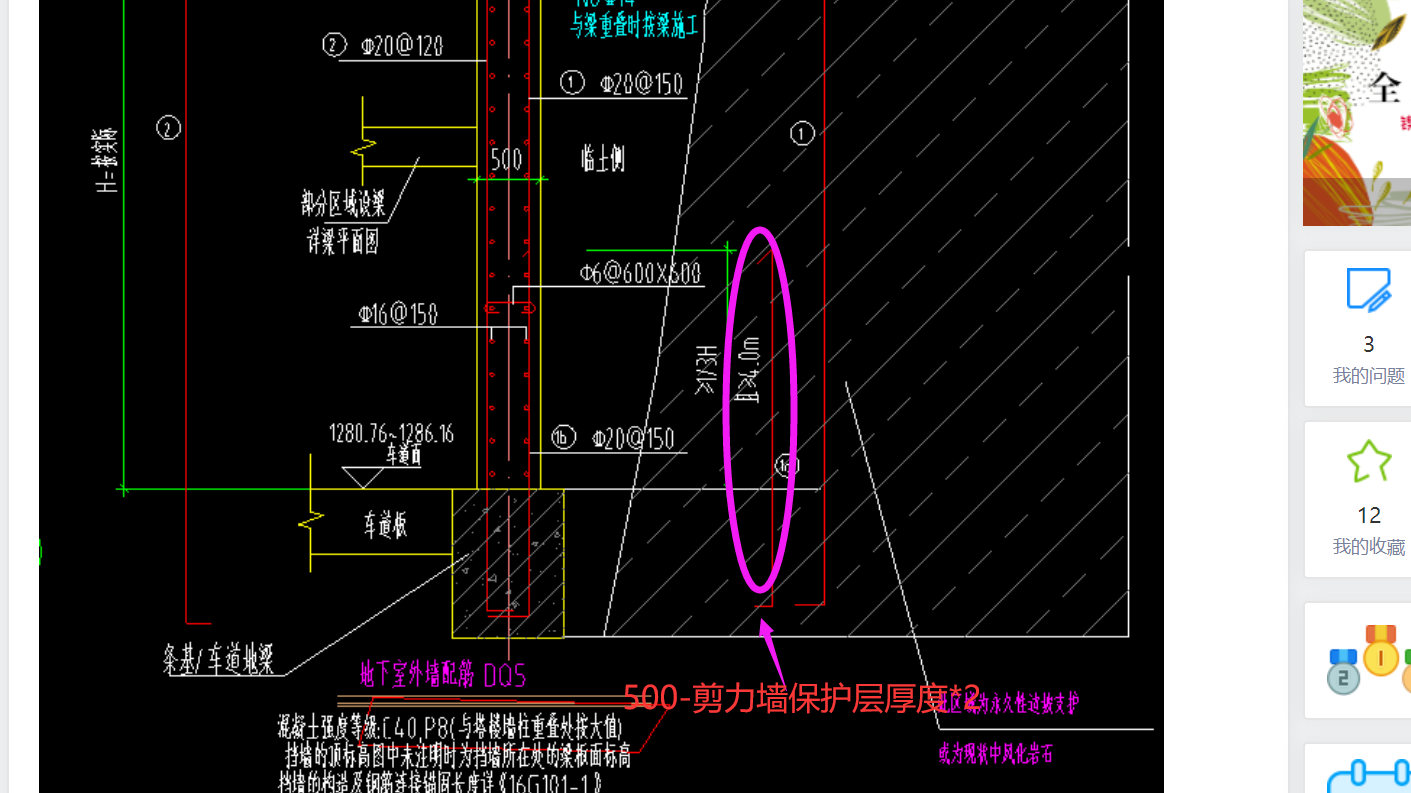
Task: Click the Φ6@600X600 rebar label
Action: (x=640, y=272)
